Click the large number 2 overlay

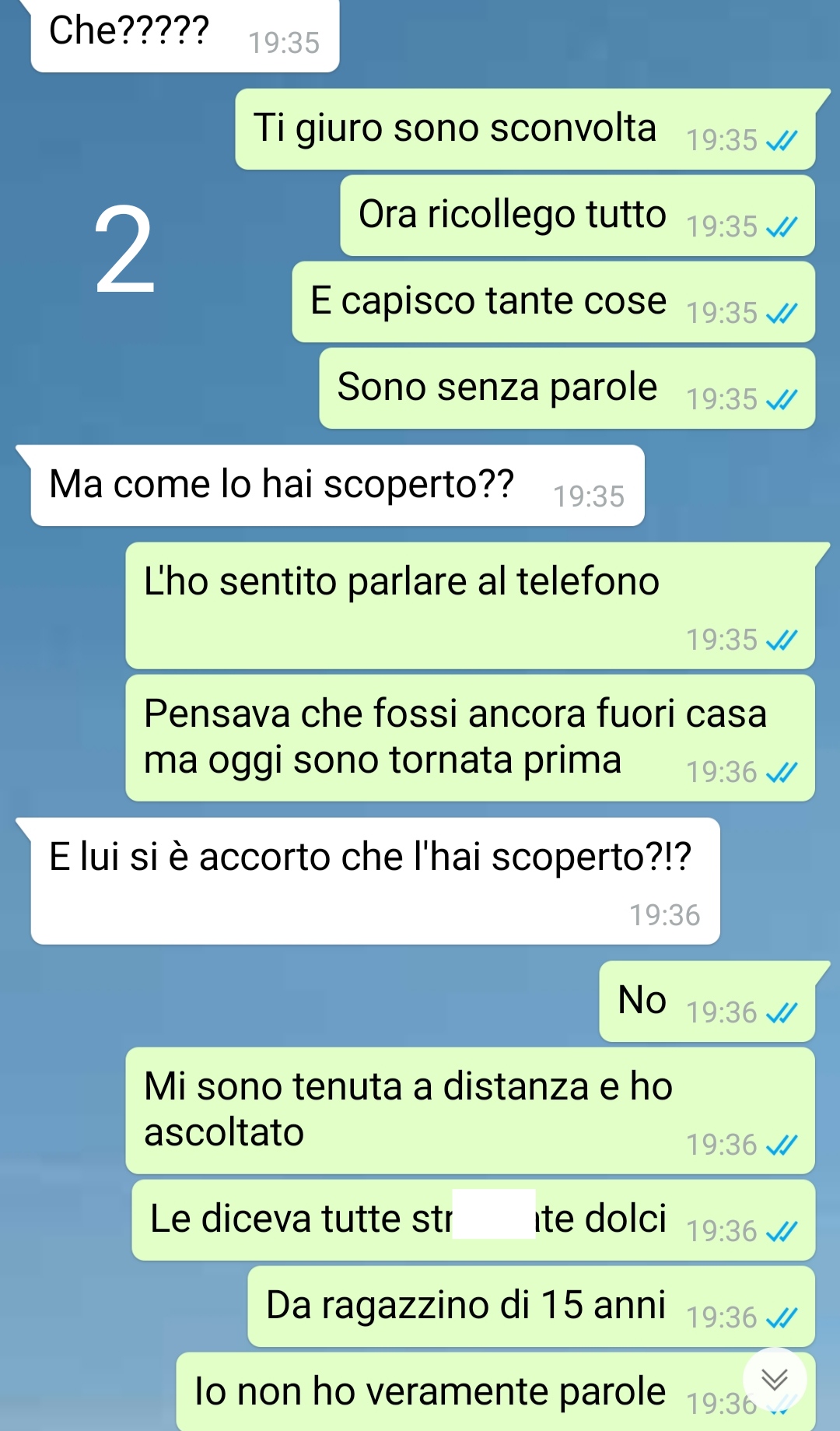[124, 251]
